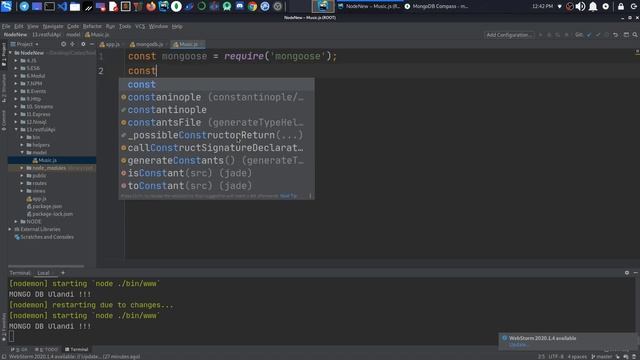640x360 pixels.
Task: Launch Visual Studio Code from the panel
Action: pos(62,6)
